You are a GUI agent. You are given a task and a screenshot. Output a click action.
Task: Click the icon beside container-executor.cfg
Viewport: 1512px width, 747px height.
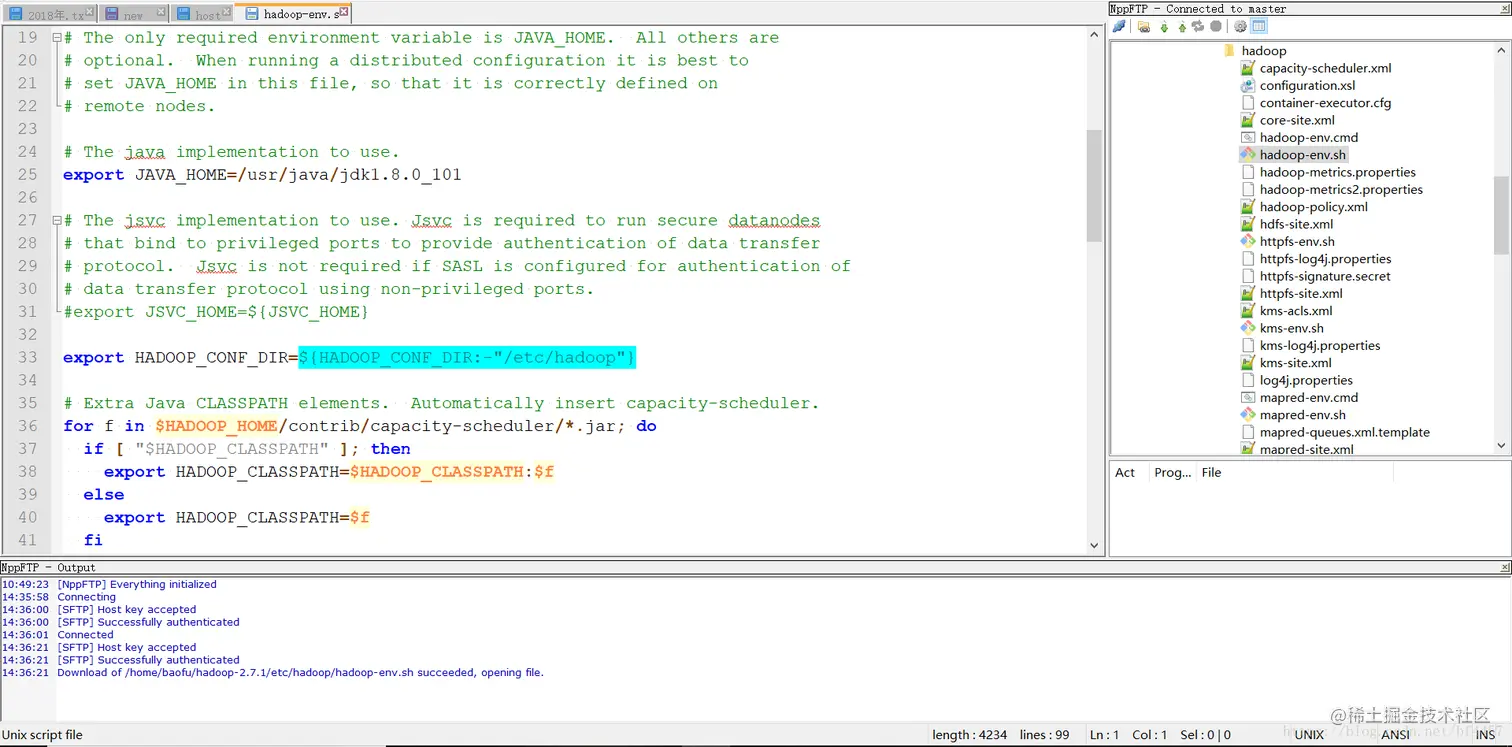coord(1247,103)
